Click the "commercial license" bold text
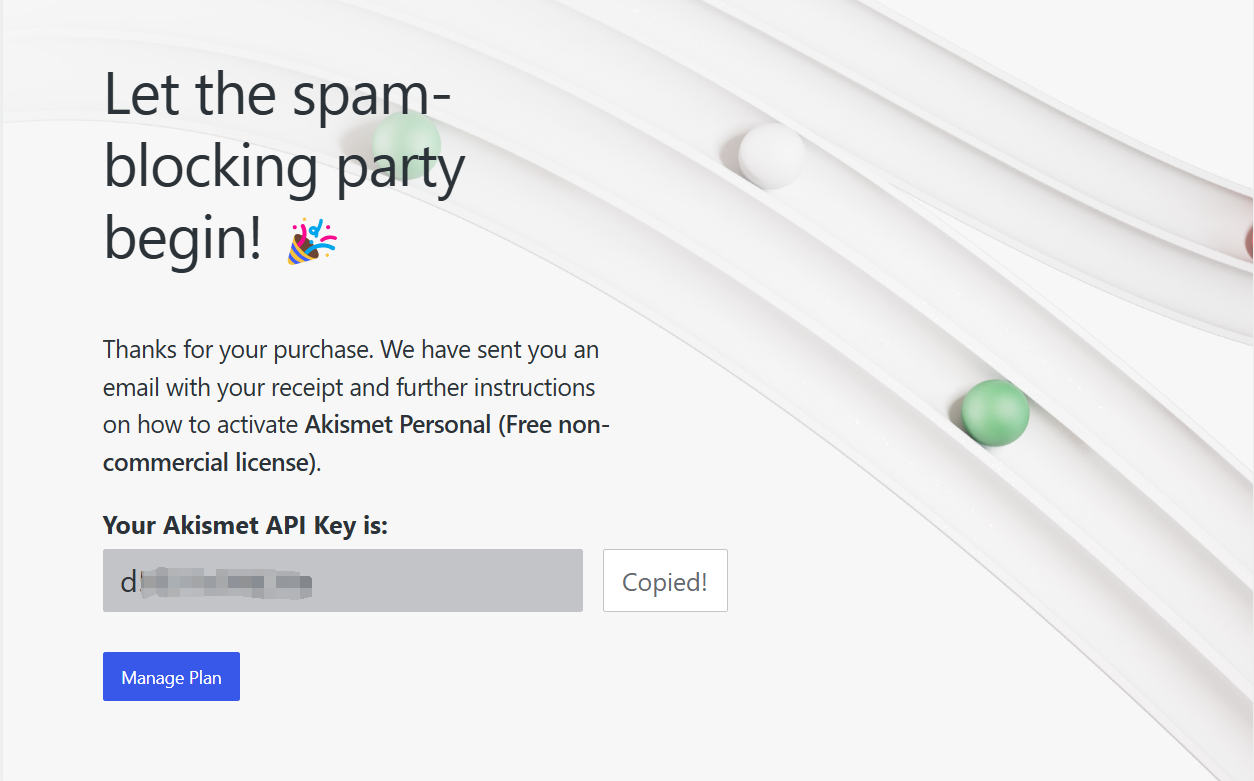Viewport: 1254px width, 781px height. [x=207, y=463]
